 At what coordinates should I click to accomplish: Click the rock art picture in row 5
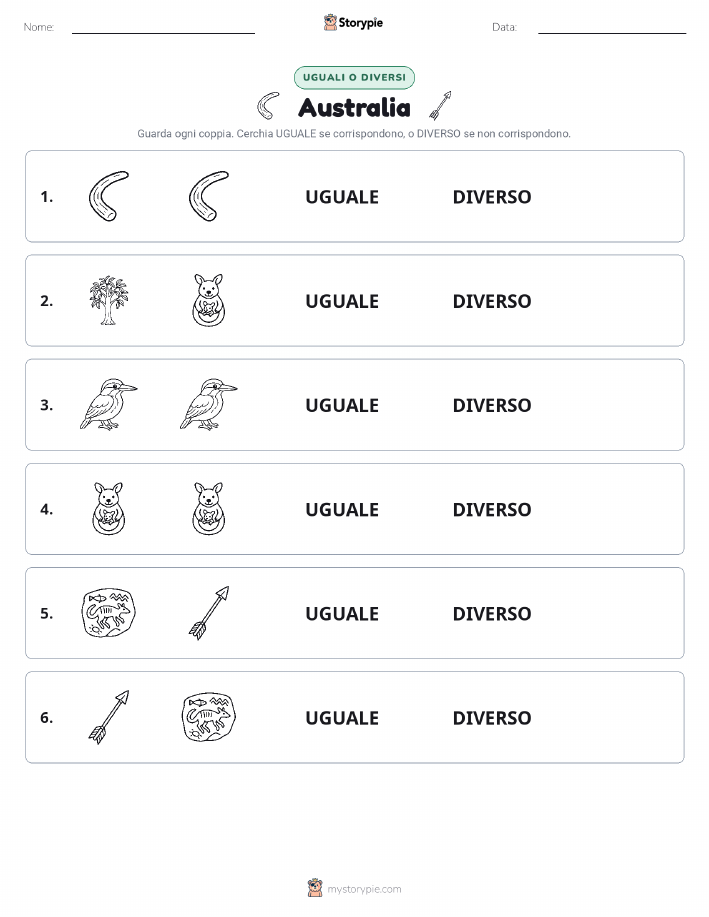point(108,612)
